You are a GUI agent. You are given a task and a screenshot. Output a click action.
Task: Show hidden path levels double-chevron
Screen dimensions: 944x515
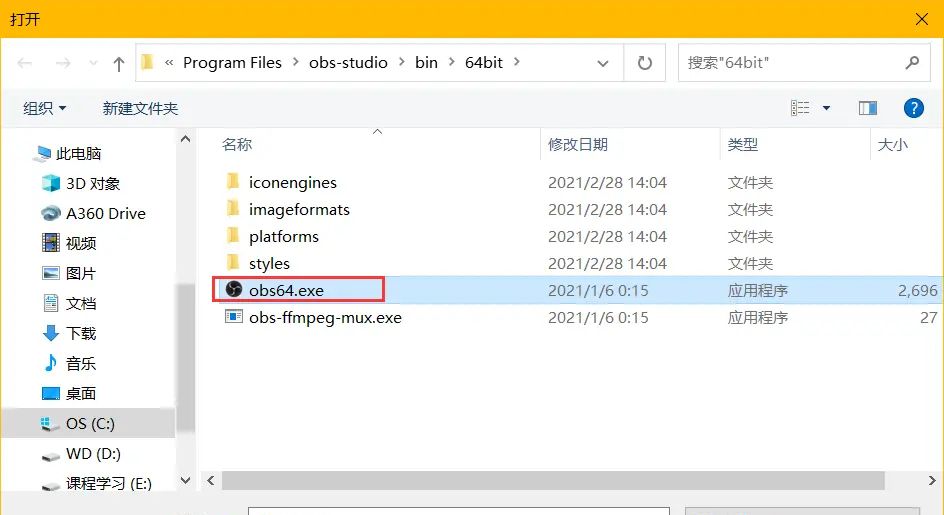169,63
